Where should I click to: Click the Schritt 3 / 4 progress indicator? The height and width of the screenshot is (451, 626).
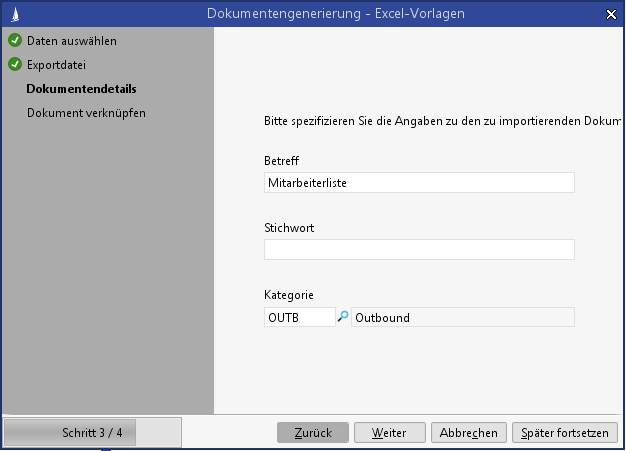(92, 433)
